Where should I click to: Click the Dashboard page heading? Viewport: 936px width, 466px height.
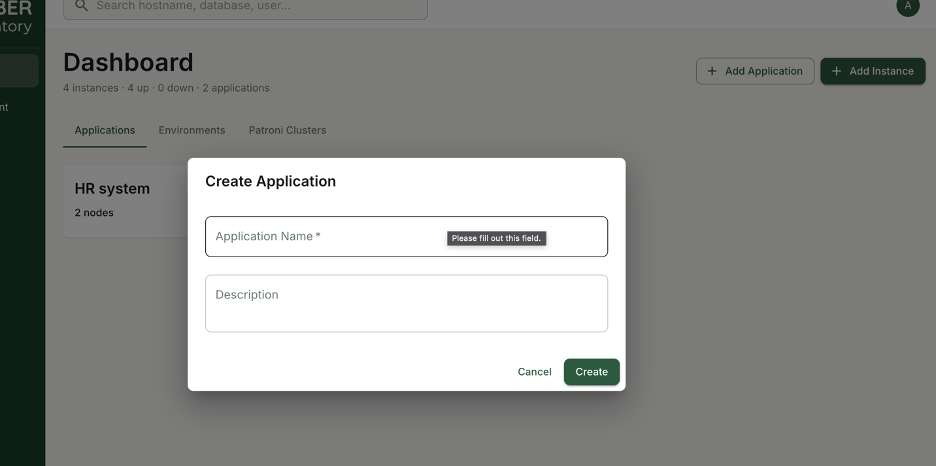128,62
